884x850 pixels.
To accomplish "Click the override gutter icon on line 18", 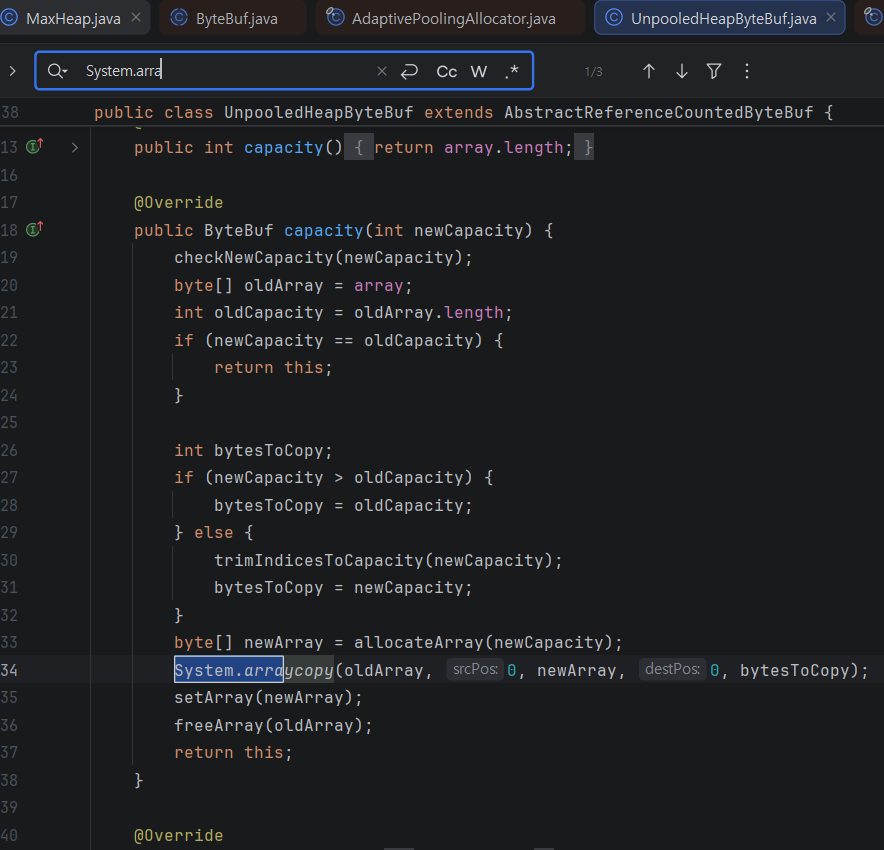I will coord(34,229).
